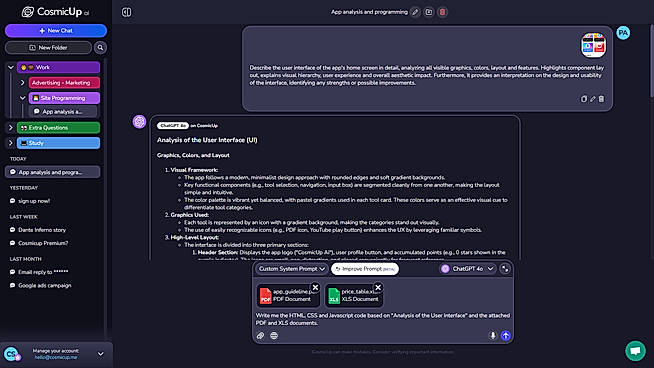Click the globe web search icon

click(274, 335)
